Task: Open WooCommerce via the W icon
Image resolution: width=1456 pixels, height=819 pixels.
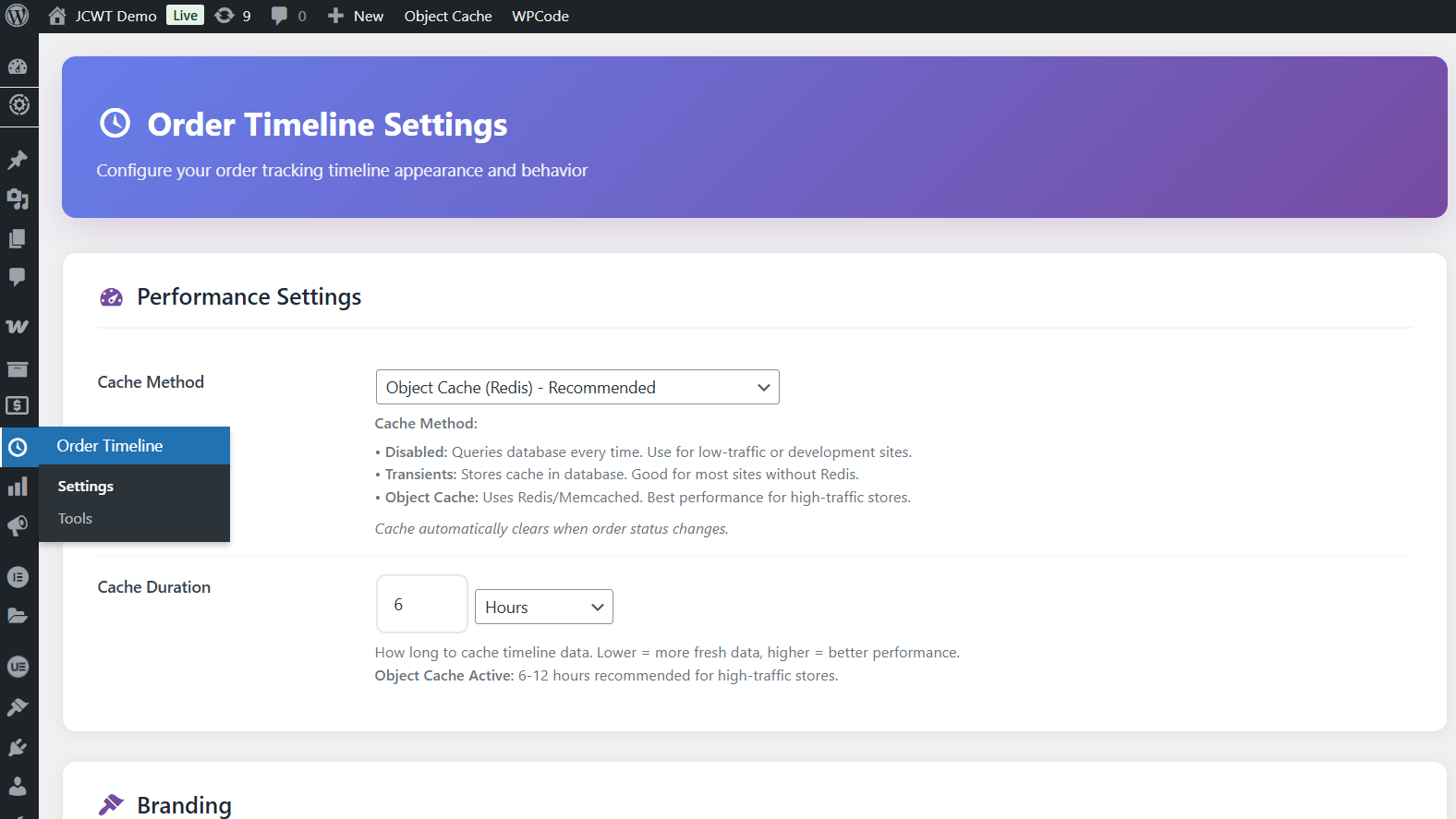Action: click(x=18, y=326)
